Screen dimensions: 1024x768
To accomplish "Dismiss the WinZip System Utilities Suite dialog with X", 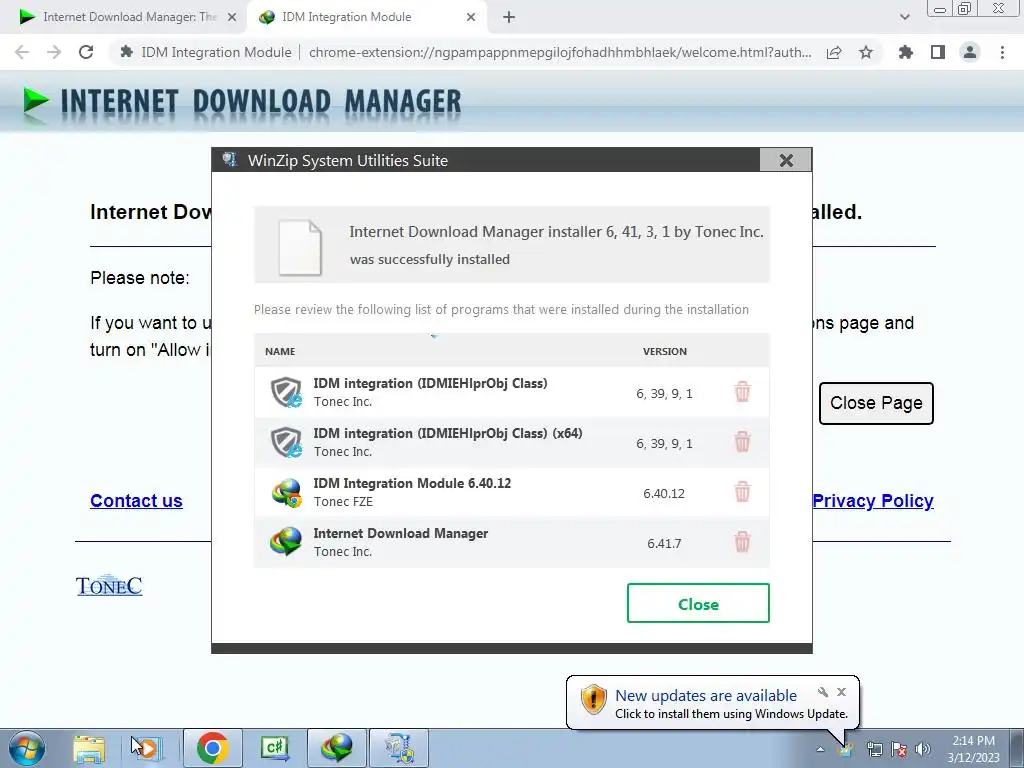I will coord(786,160).
